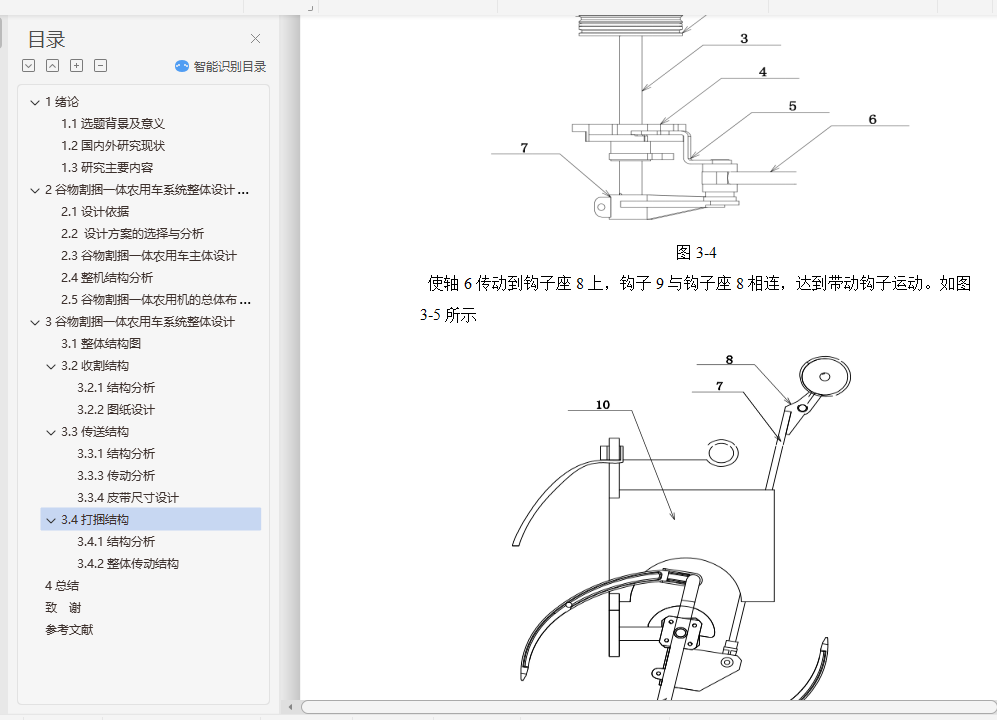Jump to 1.1 选题背景及意义
The image size is (997, 720).
click(113, 123)
